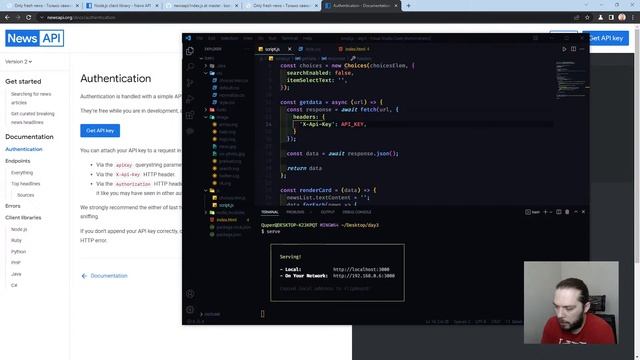Open the Extensions view in VS Code

coord(190,115)
